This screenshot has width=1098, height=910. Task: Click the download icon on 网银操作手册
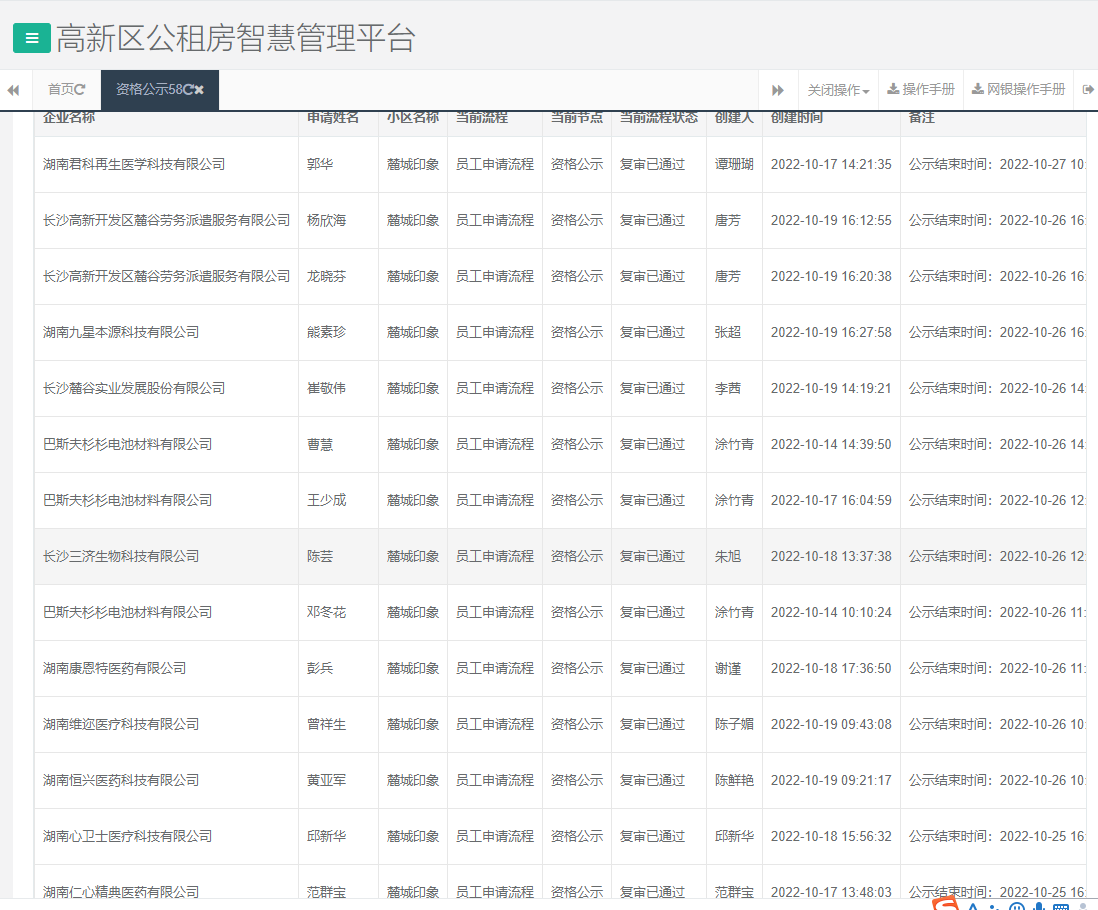(977, 89)
